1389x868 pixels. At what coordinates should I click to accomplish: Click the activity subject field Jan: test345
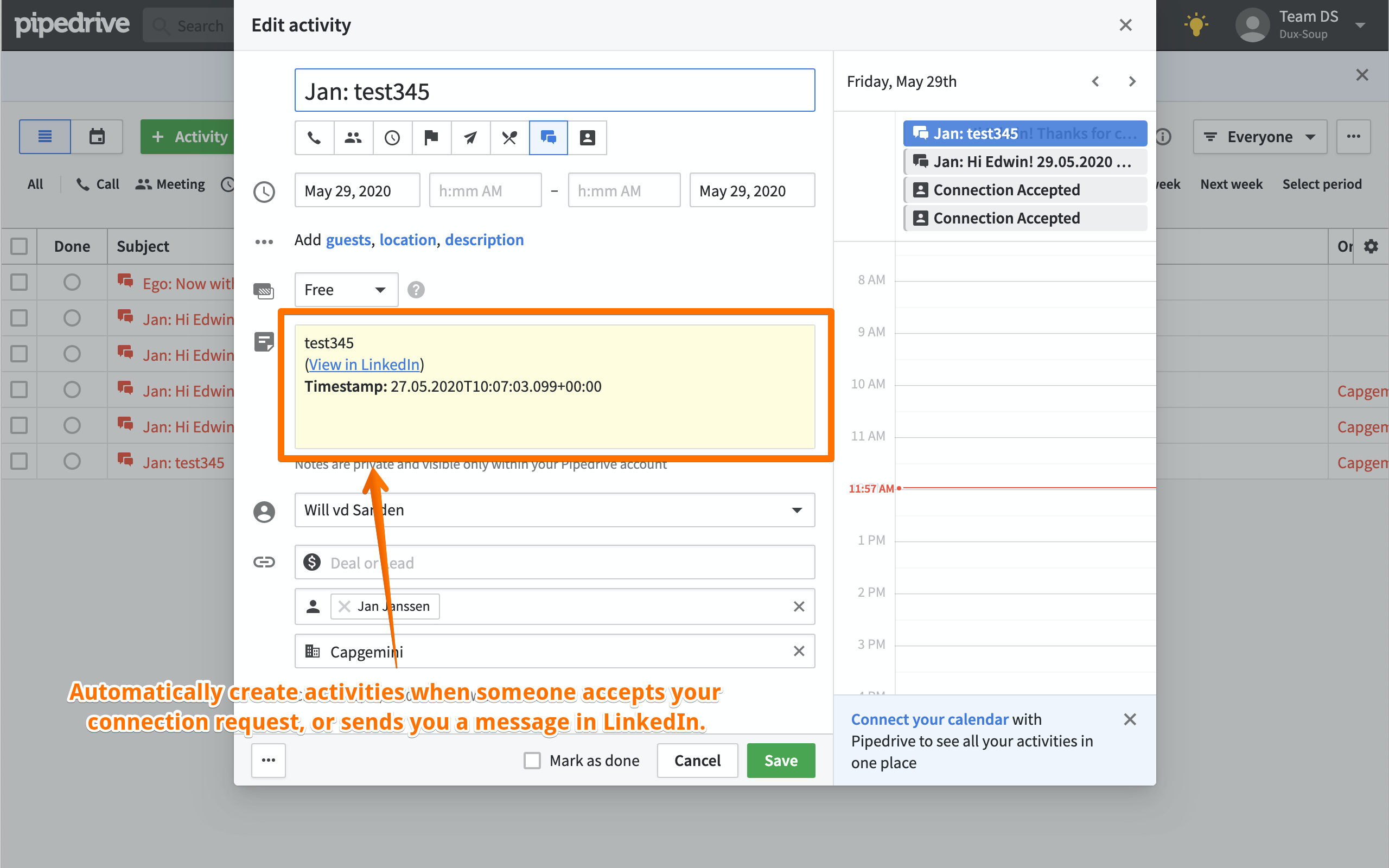[x=555, y=91]
